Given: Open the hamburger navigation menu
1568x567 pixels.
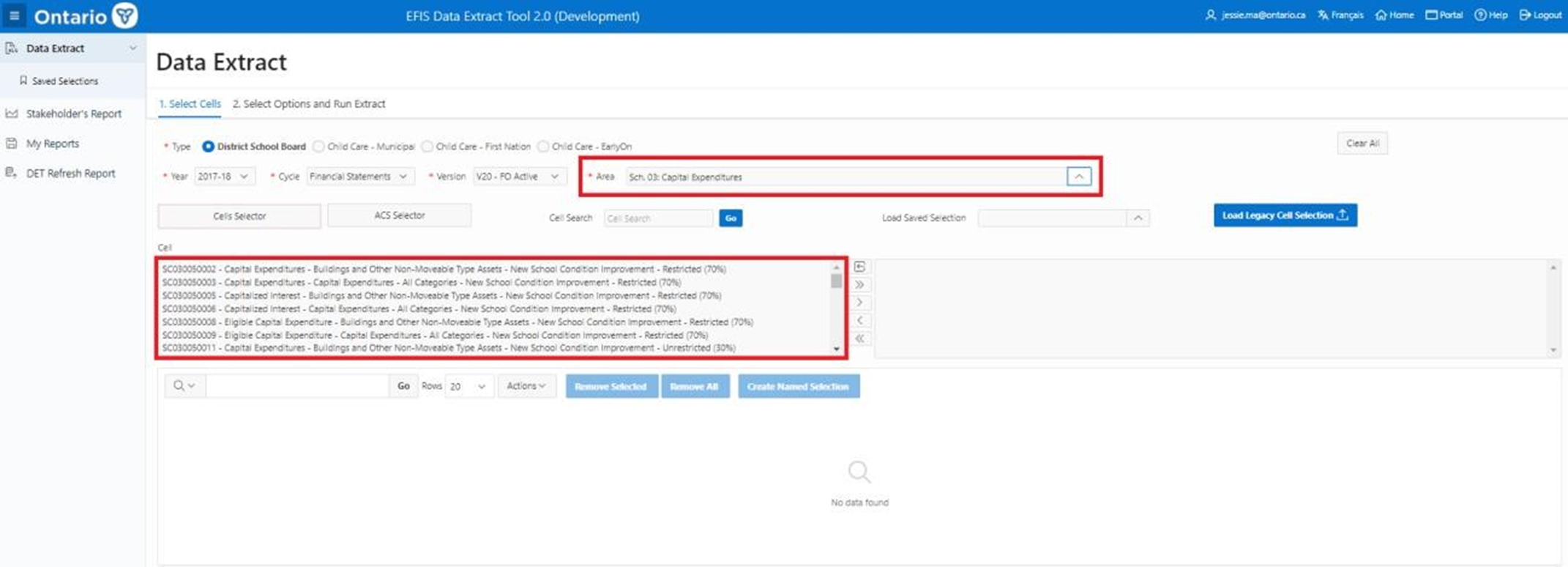Looking at the screenshot, I should click(14, 15).
